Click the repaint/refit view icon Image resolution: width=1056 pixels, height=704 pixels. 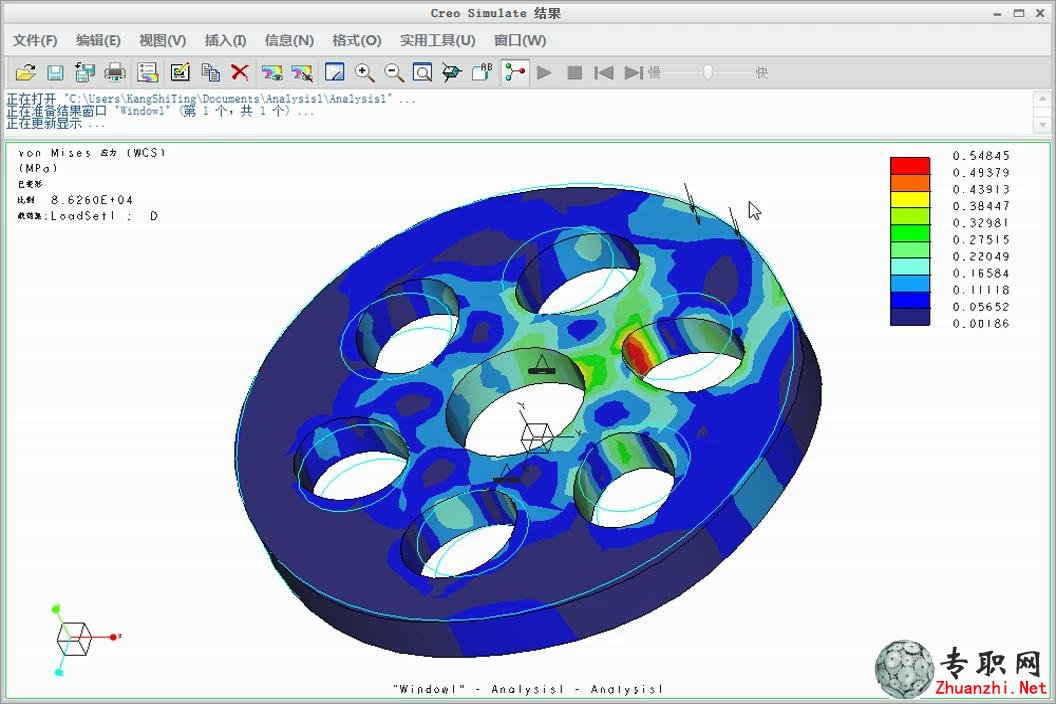pyautogui.click(x=334, y=72)
